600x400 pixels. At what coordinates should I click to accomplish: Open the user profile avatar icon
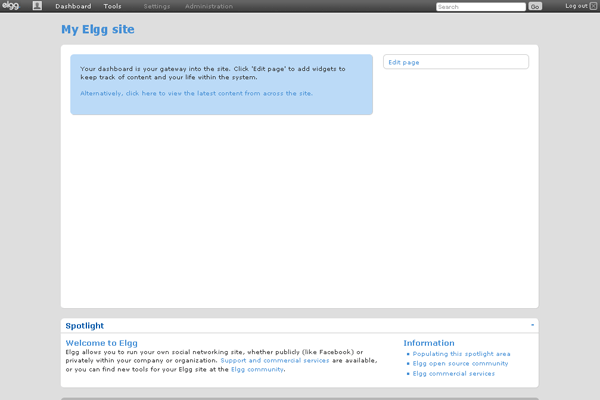point(37,6)
